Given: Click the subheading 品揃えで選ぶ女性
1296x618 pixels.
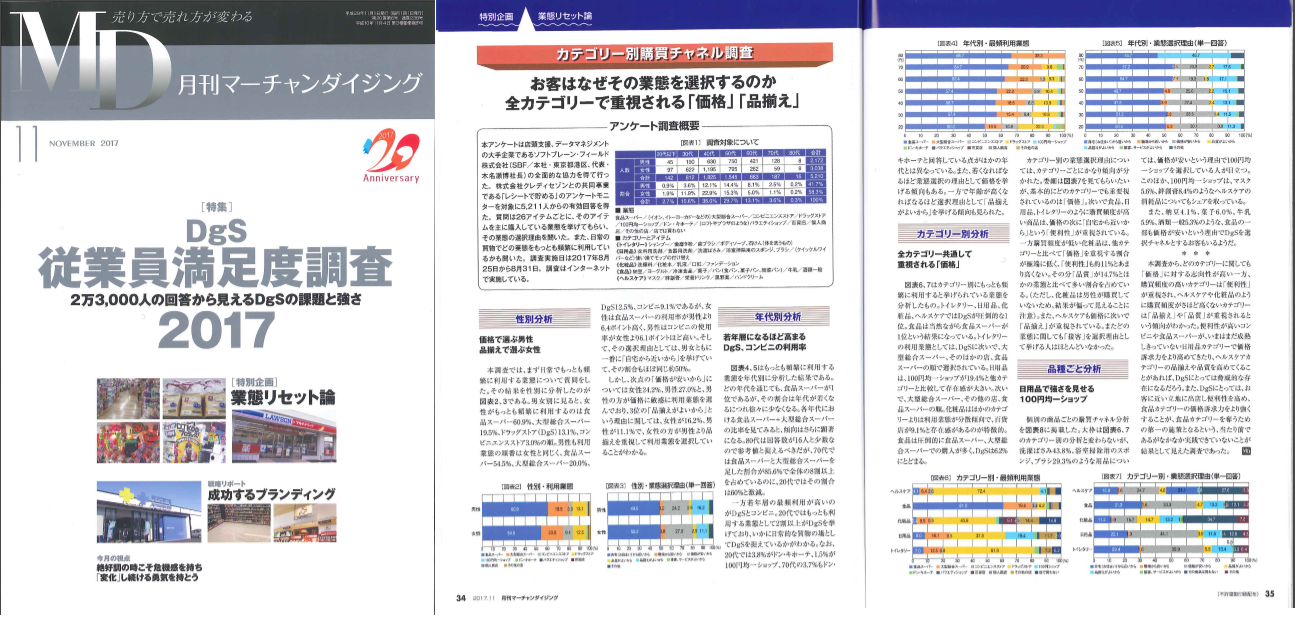Looking at the screenshot, I should 511,350.
